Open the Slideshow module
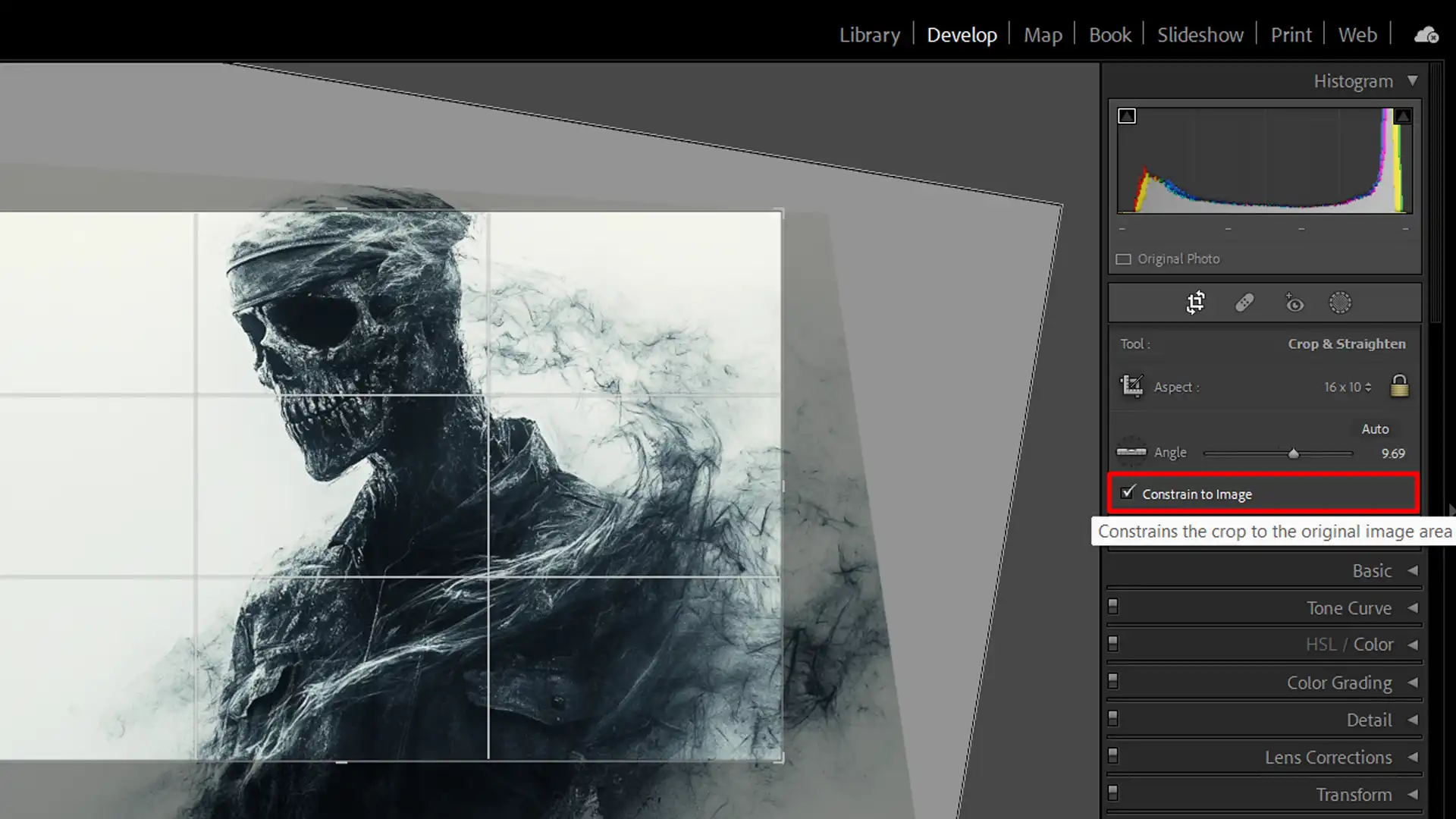The height and width of the screenshot is (819, 1456). 1200,35
